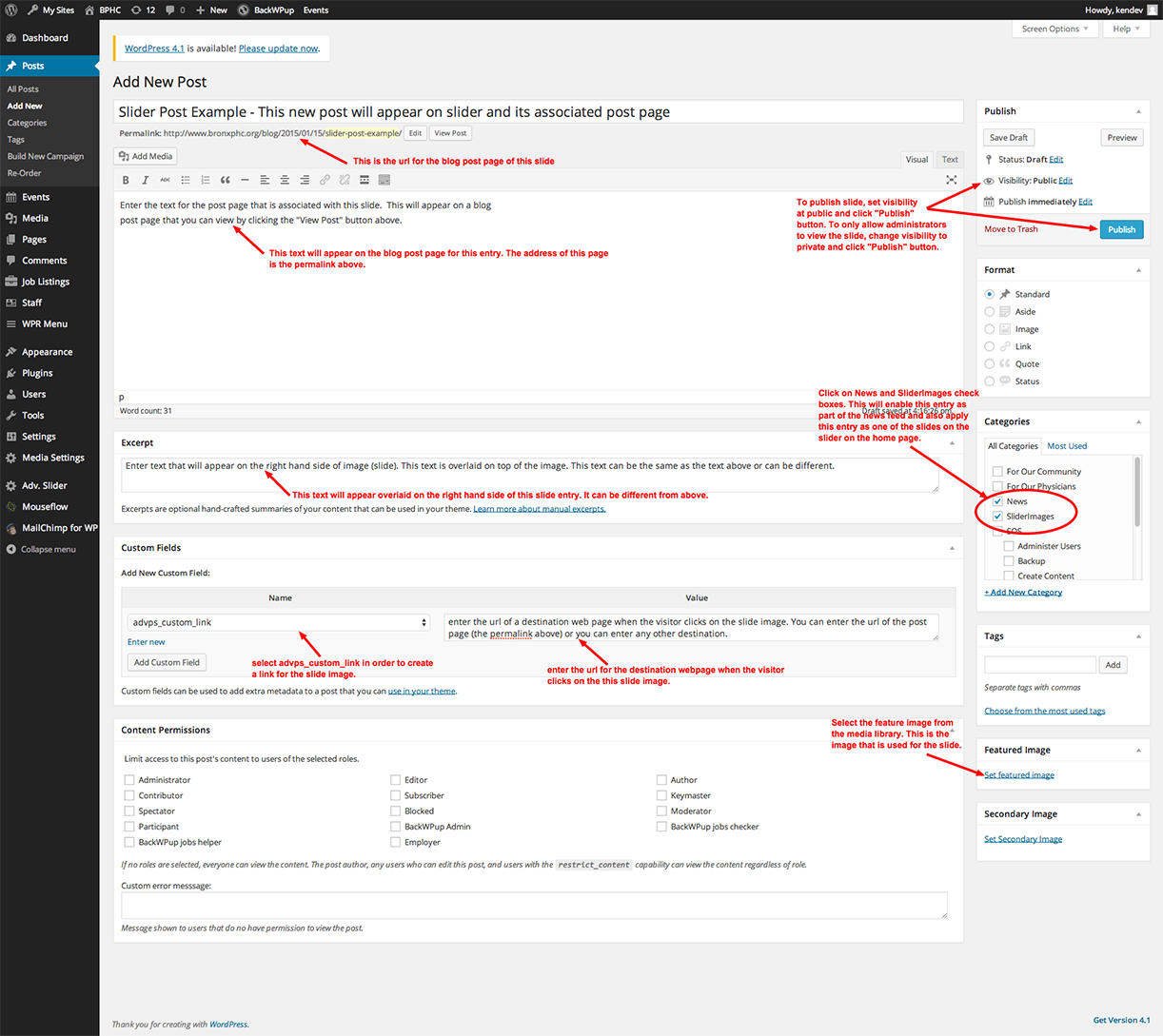Apply italic formatting in editor toolbar
The height and width of the screenshot is (1036, 1163).
145,180
